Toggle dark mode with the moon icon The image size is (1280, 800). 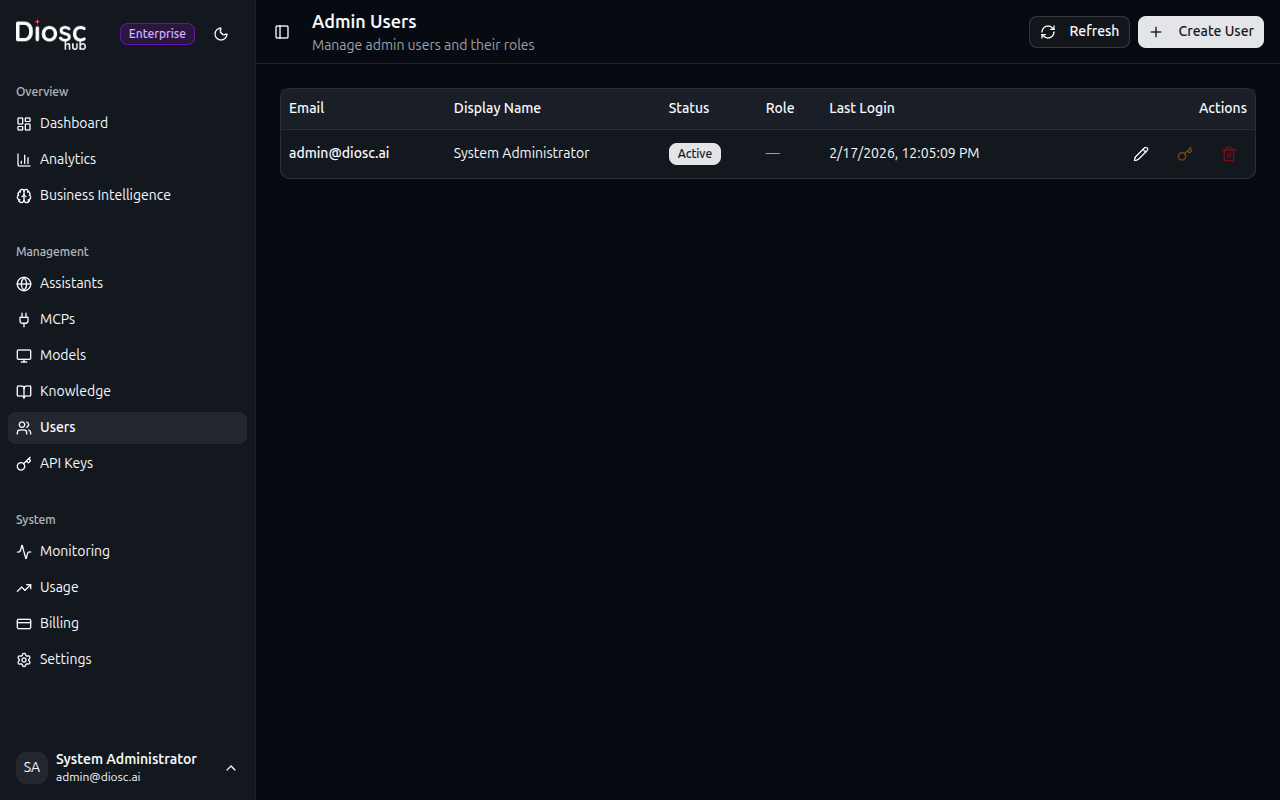point(221,33)
